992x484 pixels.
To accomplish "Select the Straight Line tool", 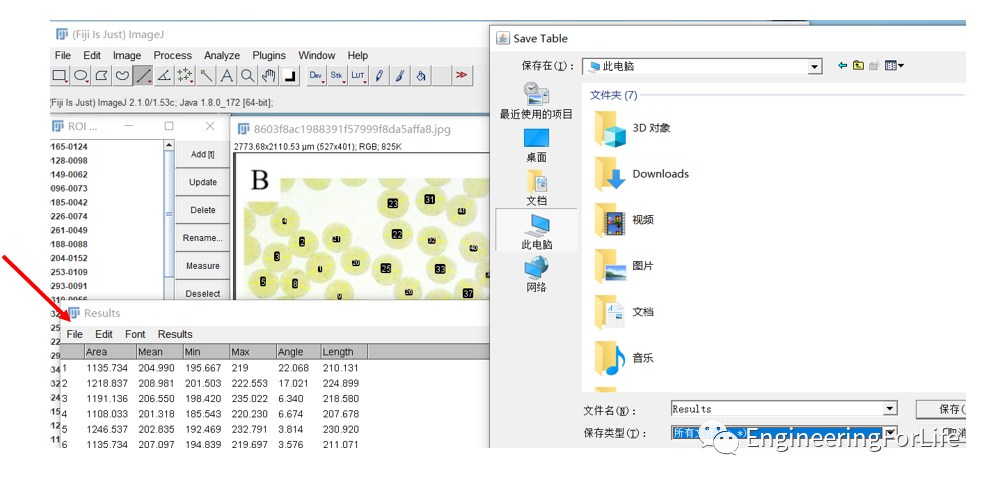I will (143, 76).
